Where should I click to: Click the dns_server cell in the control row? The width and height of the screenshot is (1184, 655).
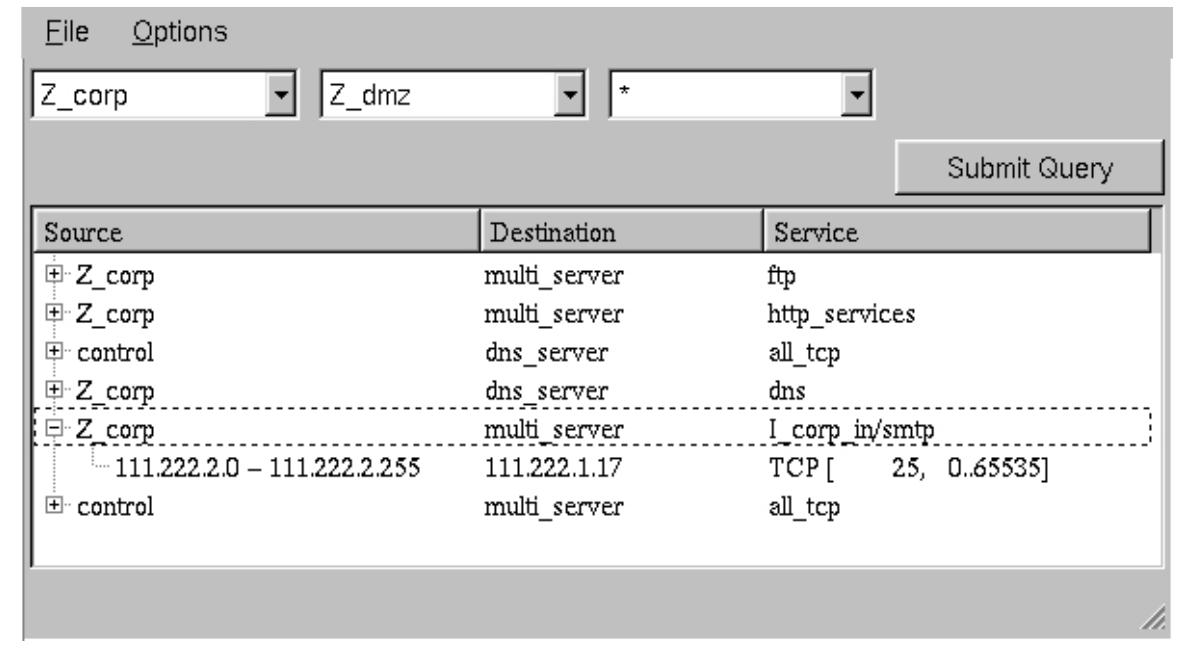click(x=546, y=352)
